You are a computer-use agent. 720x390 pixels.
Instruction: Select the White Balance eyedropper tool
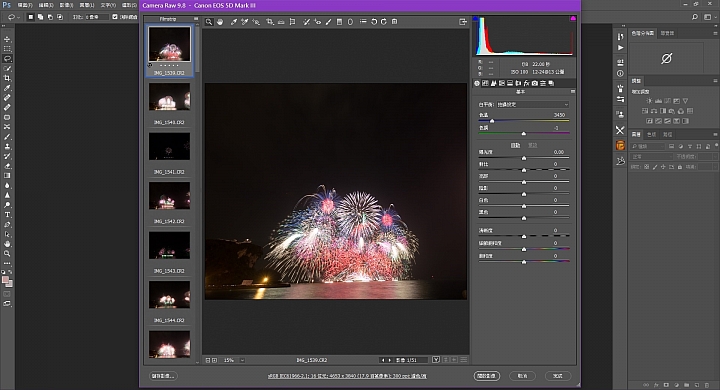(x=234, y=22)
